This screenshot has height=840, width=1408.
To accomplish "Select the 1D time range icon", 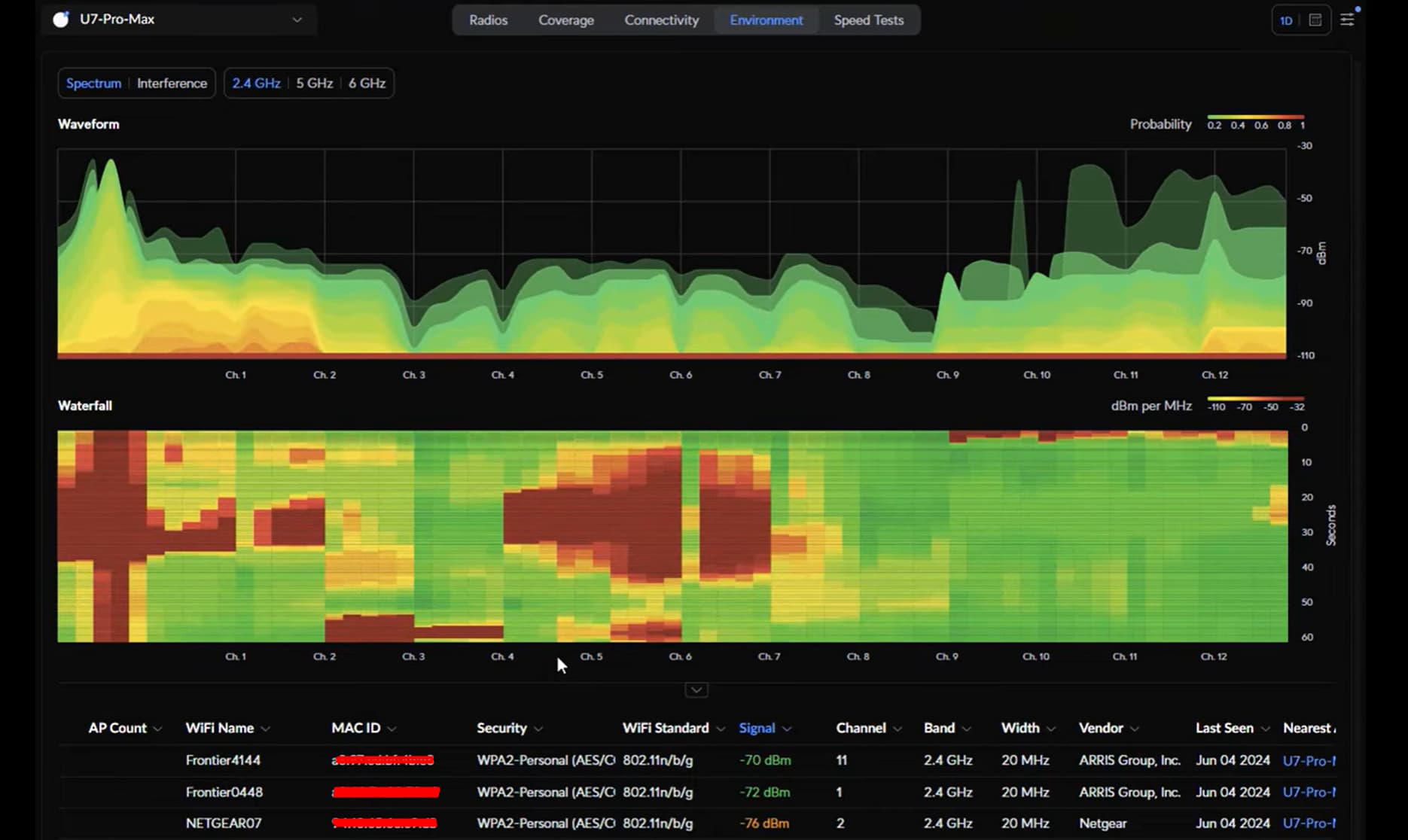I will pos(1286,20).
